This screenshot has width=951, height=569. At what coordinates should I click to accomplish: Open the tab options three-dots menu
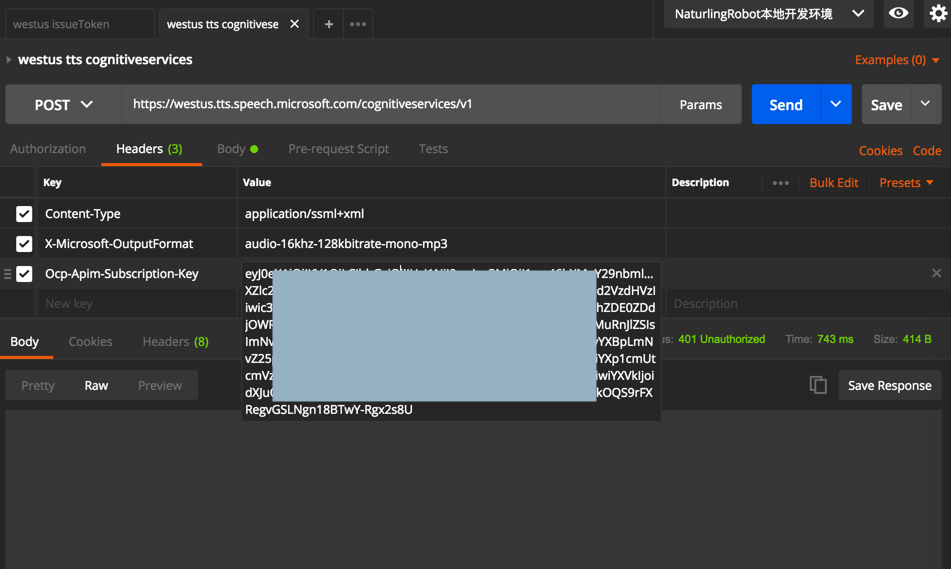(358, 24)
